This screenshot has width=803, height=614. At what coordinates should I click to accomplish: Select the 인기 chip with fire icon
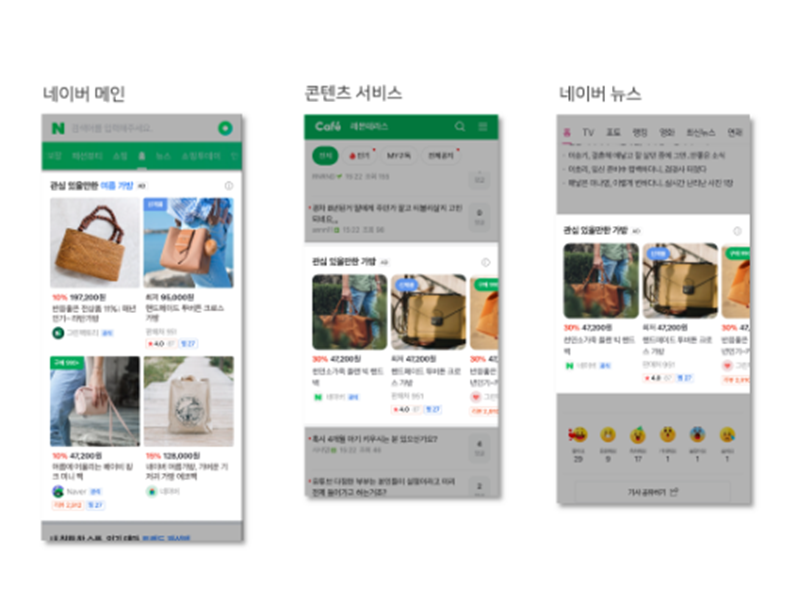pyautogui.click(x=360, y=156)
